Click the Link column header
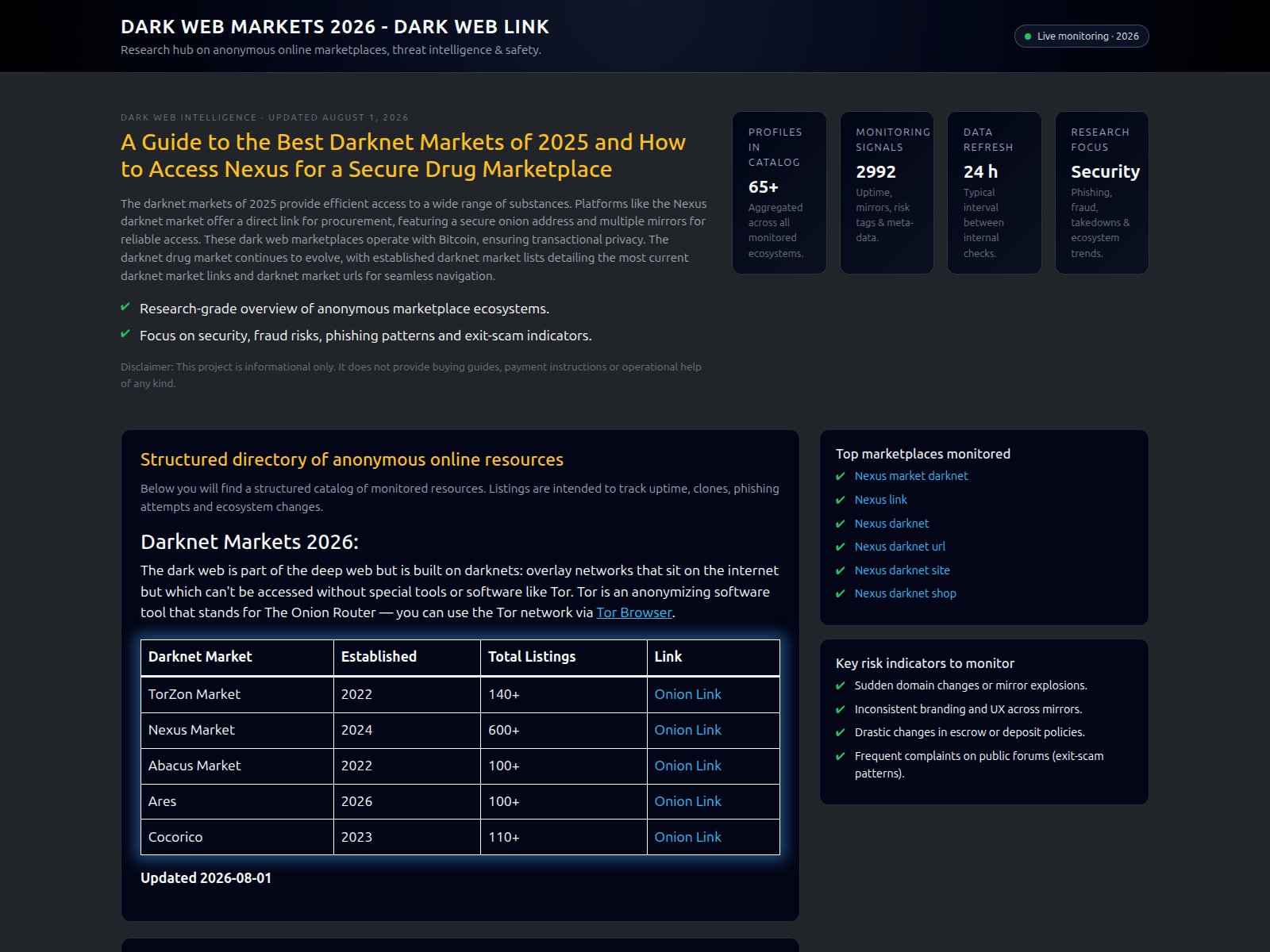The width and height of the screenshot is (1270, 952). coord(714,658)
